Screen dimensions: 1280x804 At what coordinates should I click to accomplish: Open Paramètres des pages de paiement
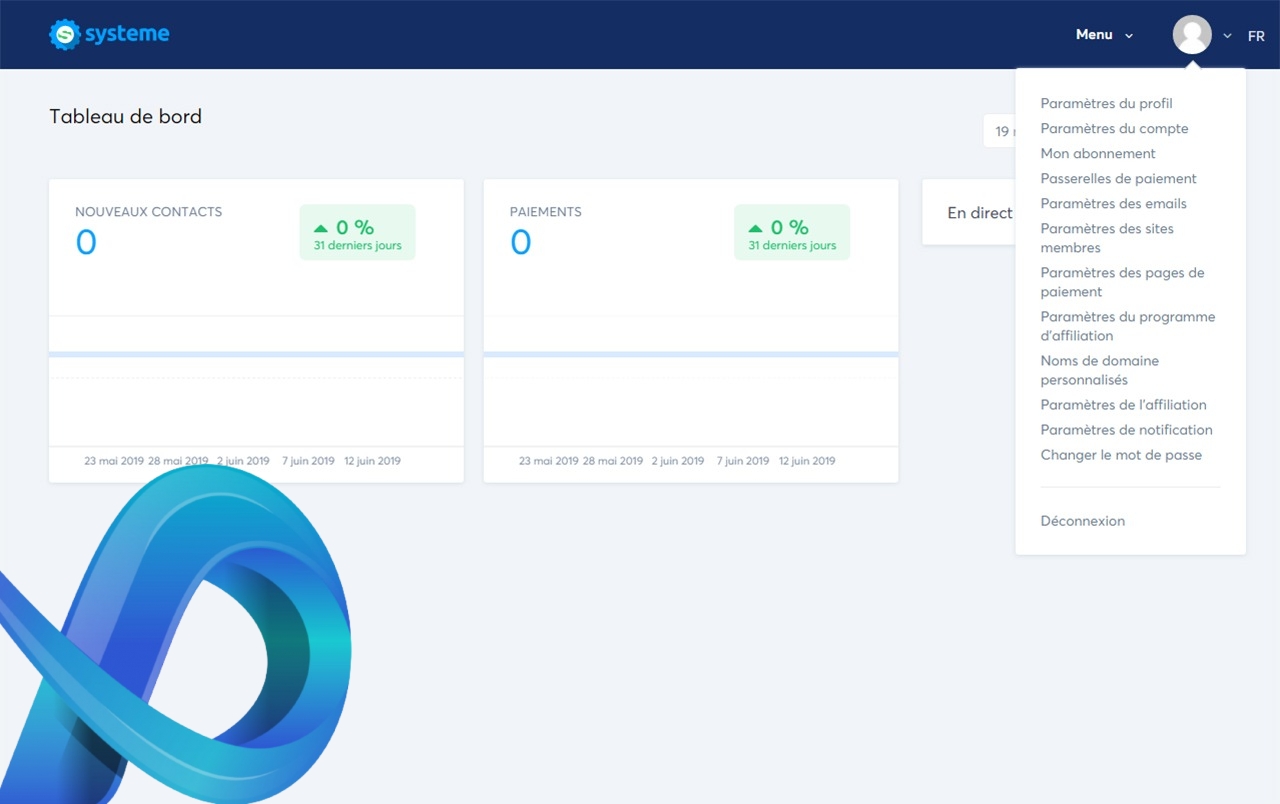[1122, 282]
